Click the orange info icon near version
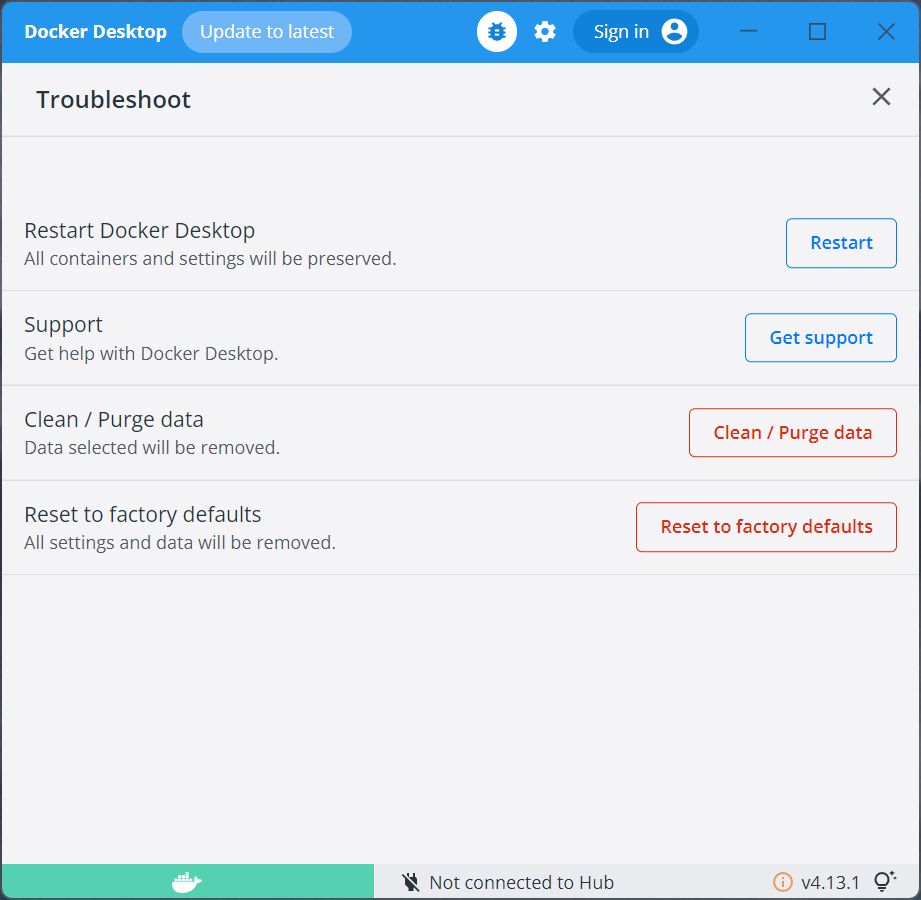The width and height of the screenshot is (921, 900). pyautogui.click(x=782, y=882)
